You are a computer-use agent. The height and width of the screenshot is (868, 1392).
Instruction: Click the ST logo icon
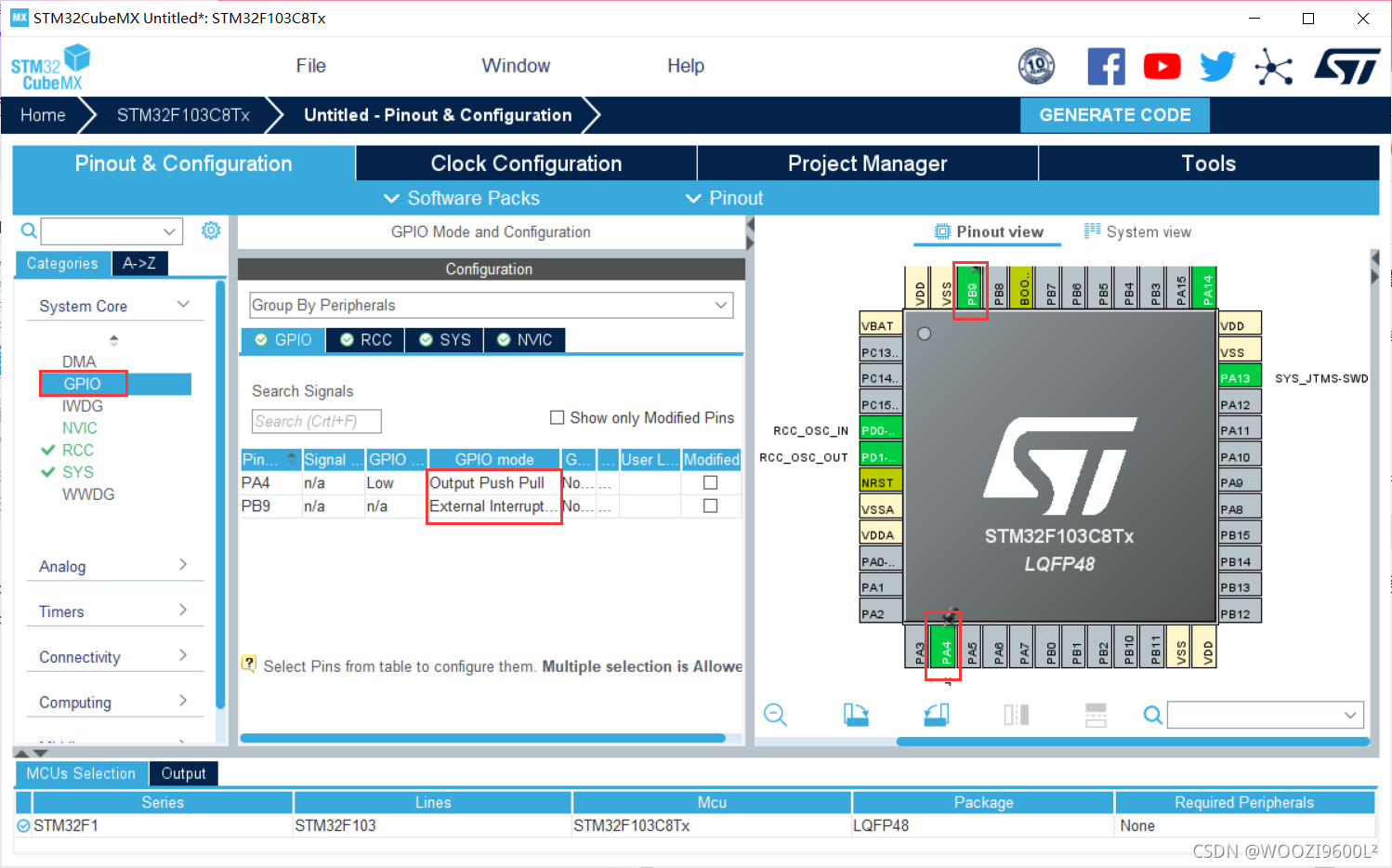pyautogui.click(x=1347, y=67)
